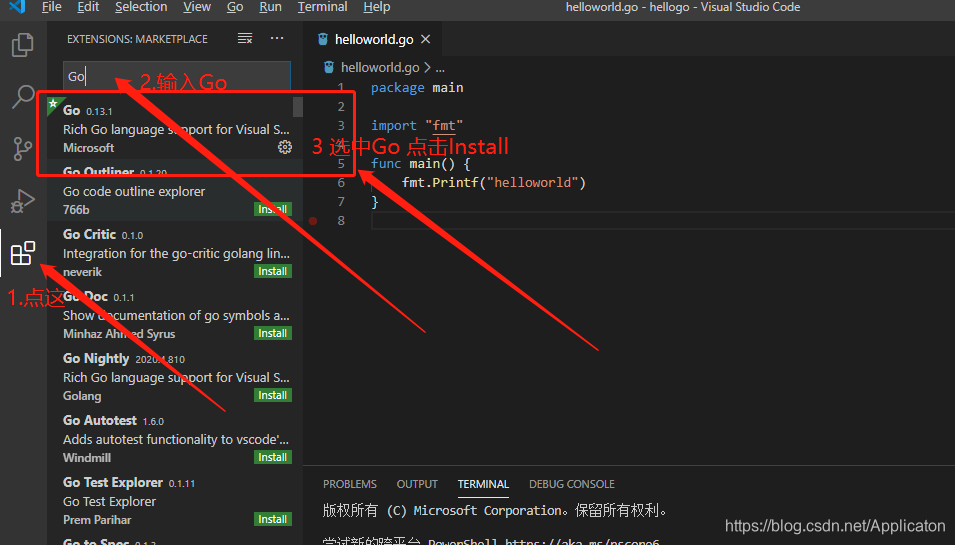
Task: Install the Go Outliner extension
Action: pyautogui.click(x=272, y=209)
